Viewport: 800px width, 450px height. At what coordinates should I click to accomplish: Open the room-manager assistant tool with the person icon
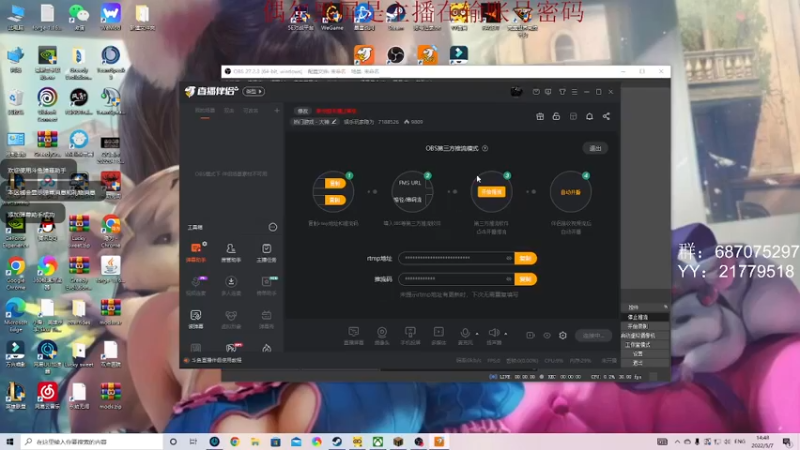231,252
